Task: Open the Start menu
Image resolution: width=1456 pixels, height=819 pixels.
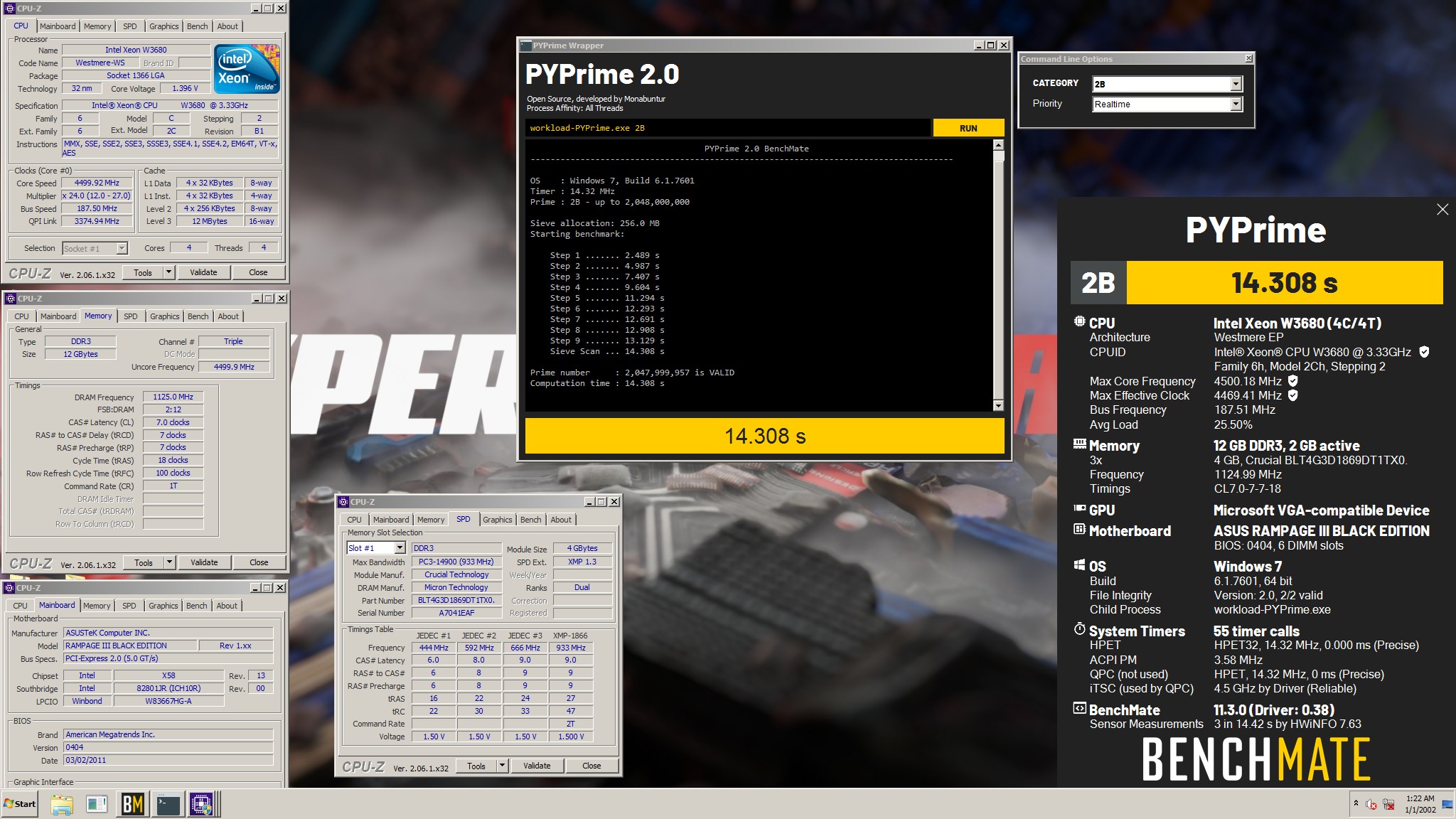Action: (x=20, y=804)
